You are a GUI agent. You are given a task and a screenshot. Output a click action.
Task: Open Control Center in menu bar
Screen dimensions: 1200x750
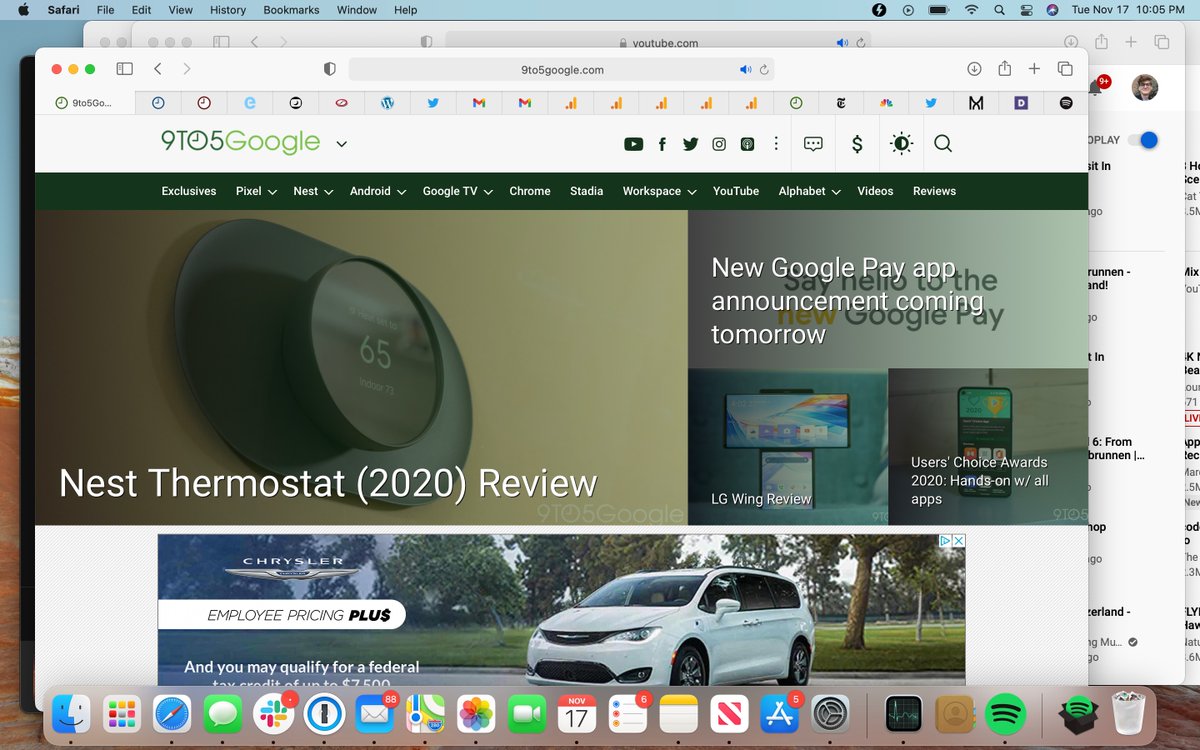point(1025,10)
